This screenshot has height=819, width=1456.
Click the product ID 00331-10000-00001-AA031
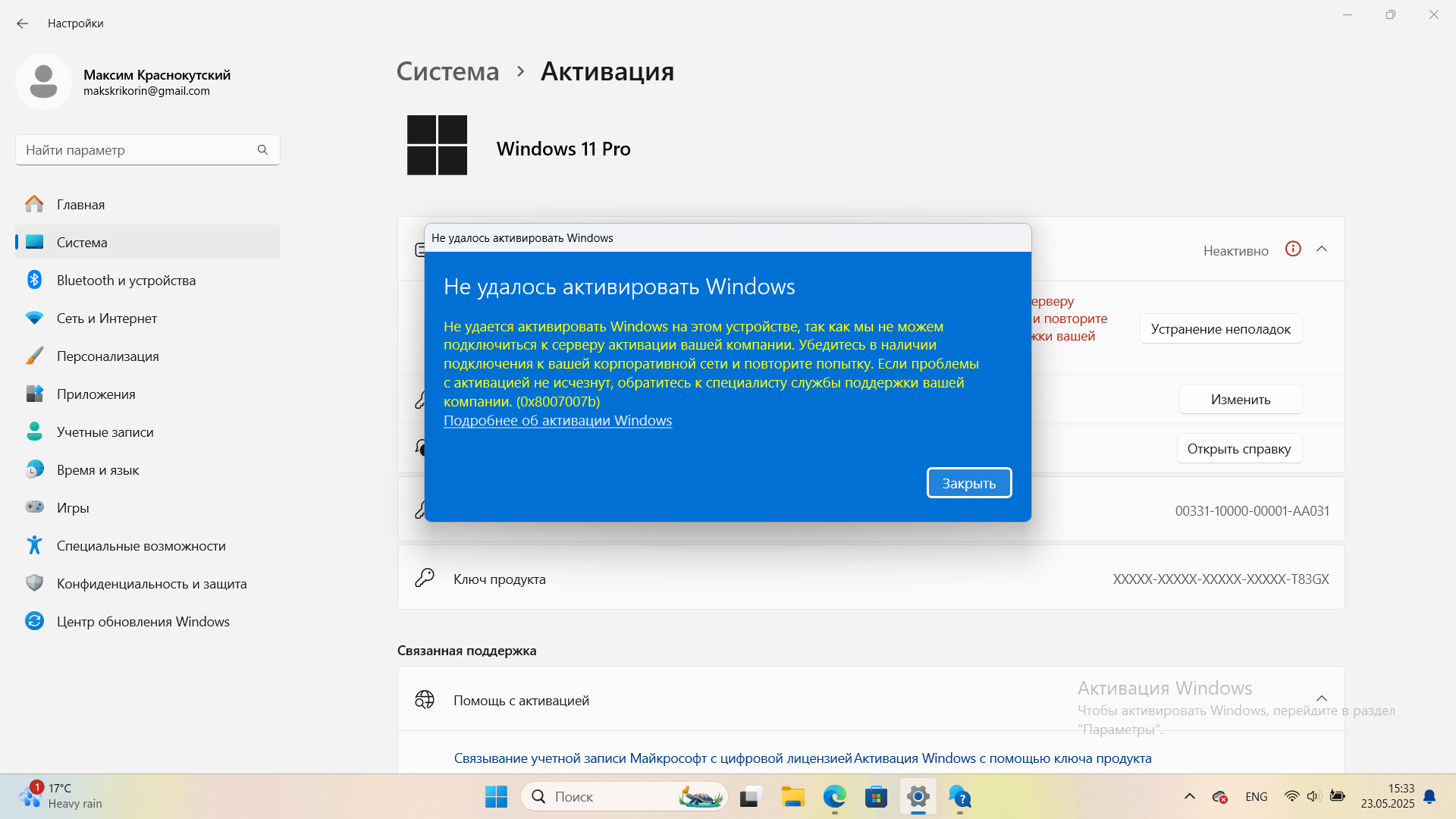click(x=1252, y=511)
